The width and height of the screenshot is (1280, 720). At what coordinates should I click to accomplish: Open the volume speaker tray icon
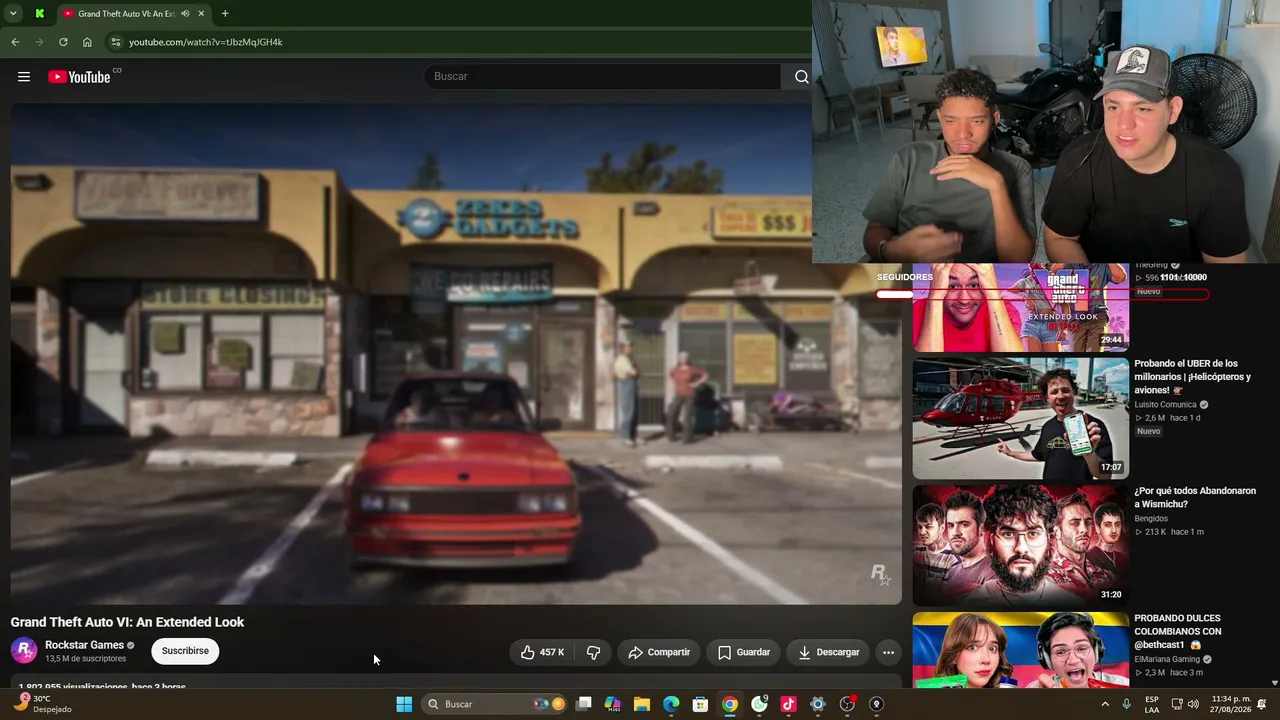tap(1193, 704)
